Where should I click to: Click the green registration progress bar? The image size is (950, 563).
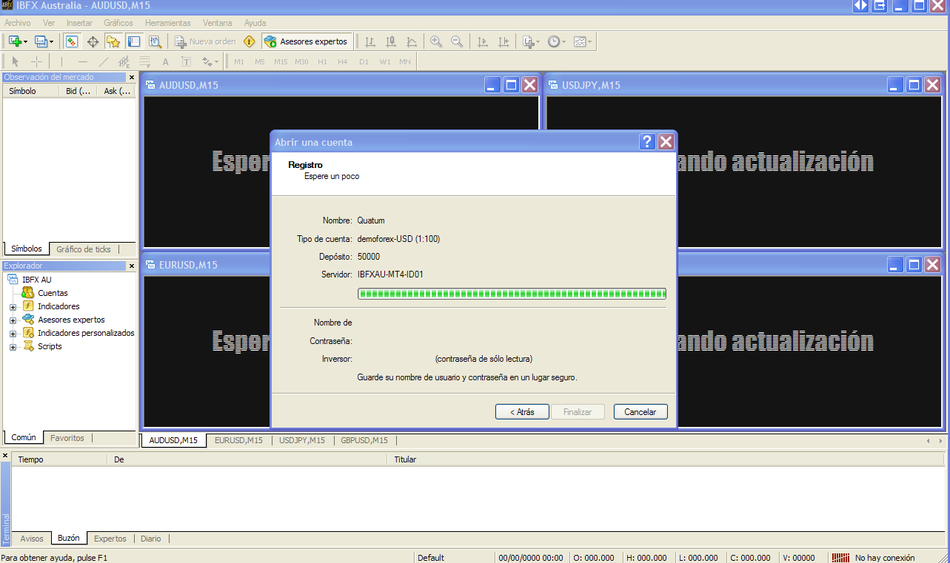511,293
